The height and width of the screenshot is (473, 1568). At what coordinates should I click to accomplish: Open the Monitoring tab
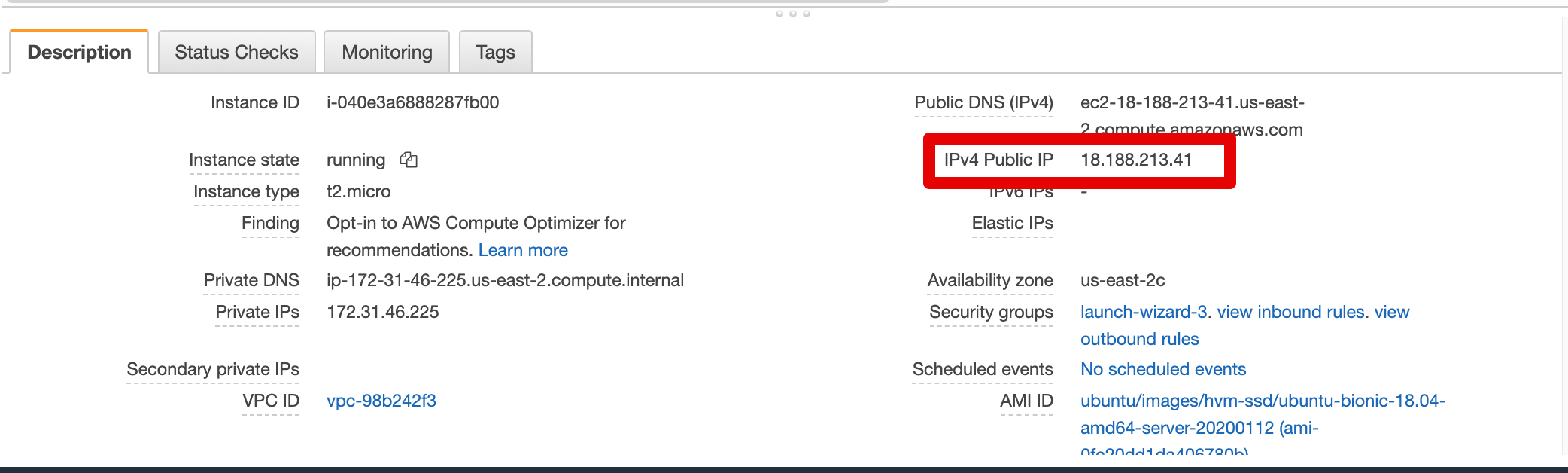pyautogui.click(x=386, y=51)
